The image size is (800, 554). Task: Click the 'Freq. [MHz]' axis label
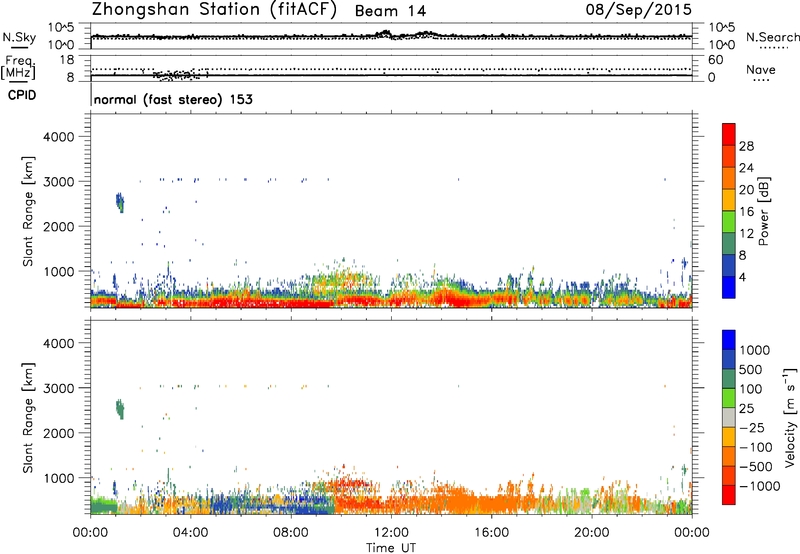click(20, 67)
